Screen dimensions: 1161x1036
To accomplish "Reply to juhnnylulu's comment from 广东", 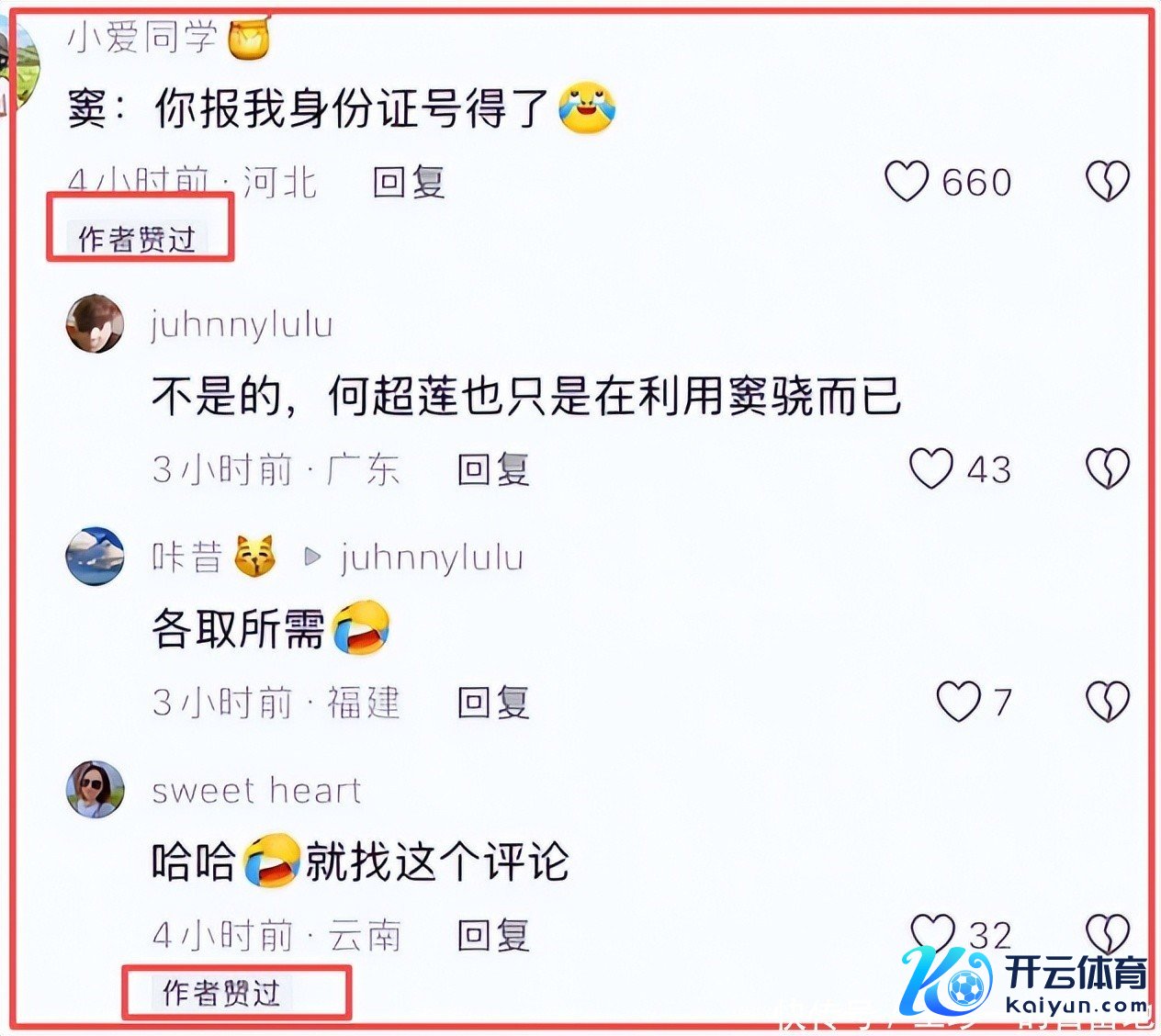I will (493, 469).
